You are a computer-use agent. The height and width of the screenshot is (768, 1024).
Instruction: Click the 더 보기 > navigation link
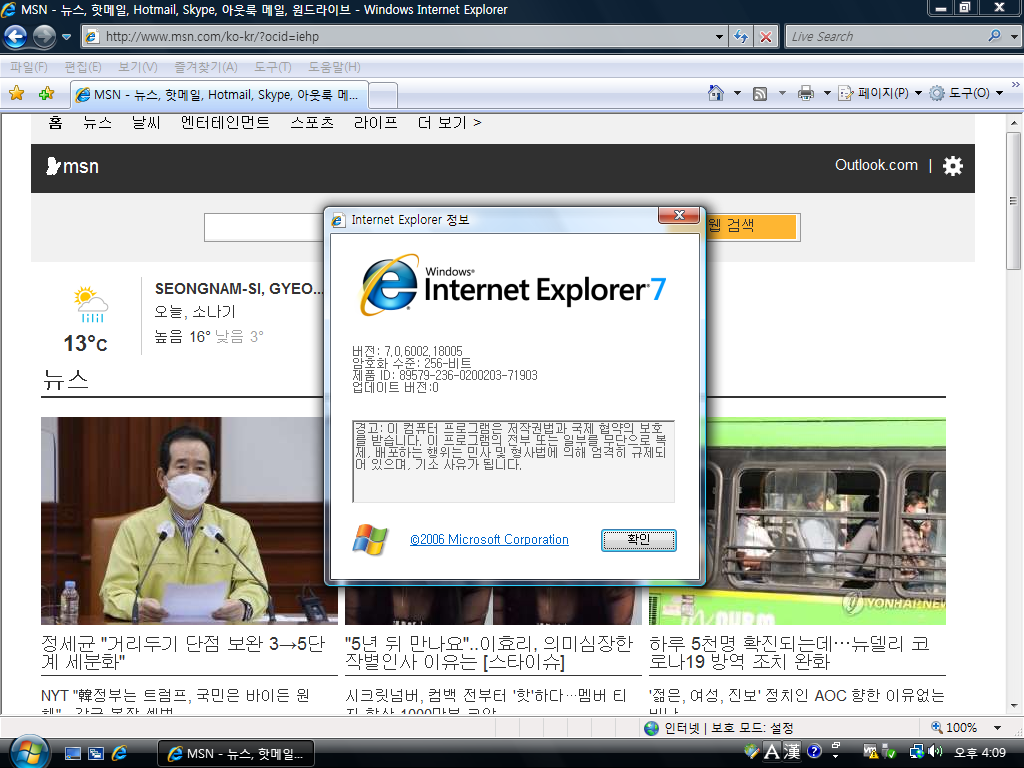(449, 122)
